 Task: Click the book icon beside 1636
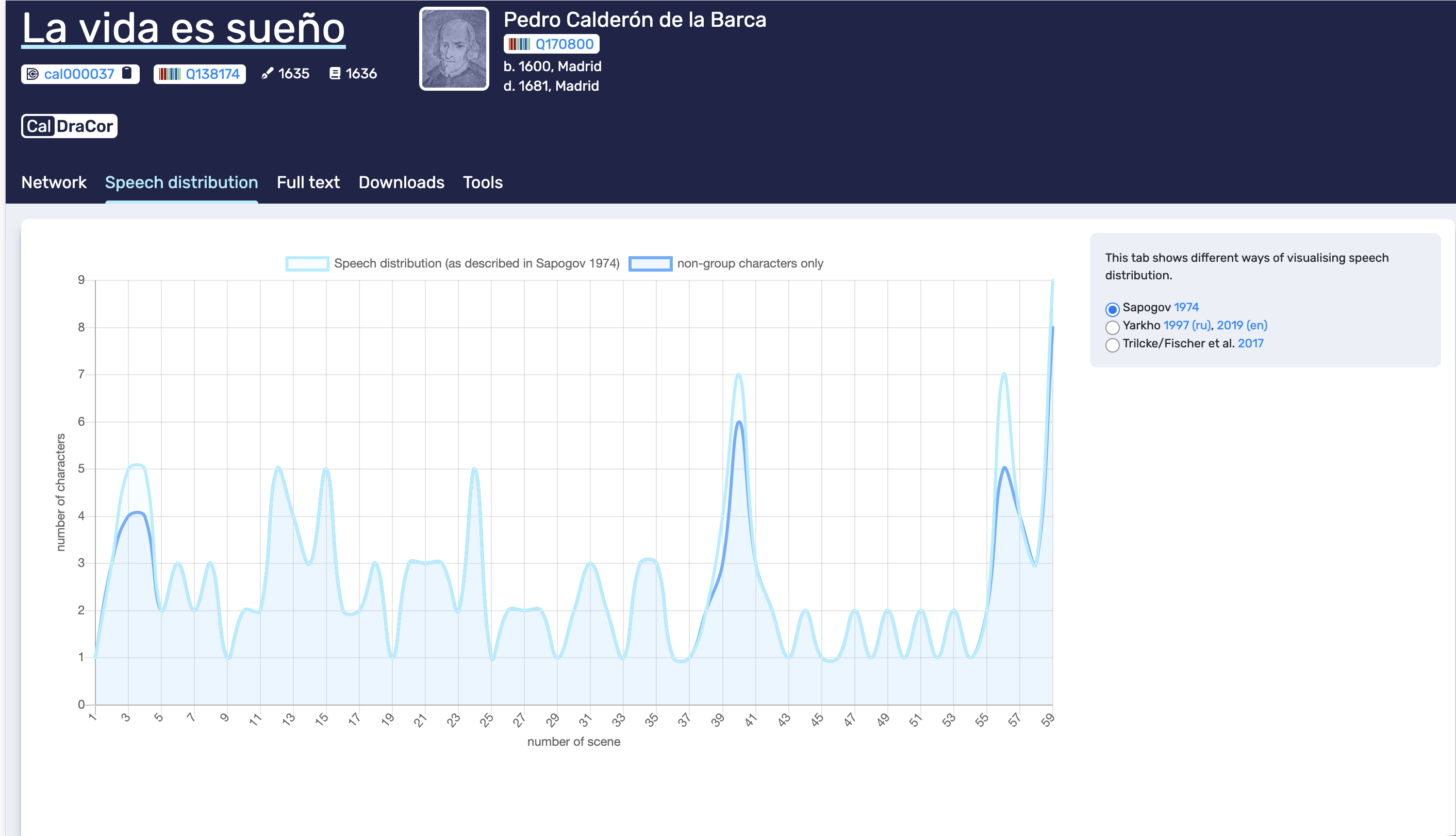coord(335,74)
